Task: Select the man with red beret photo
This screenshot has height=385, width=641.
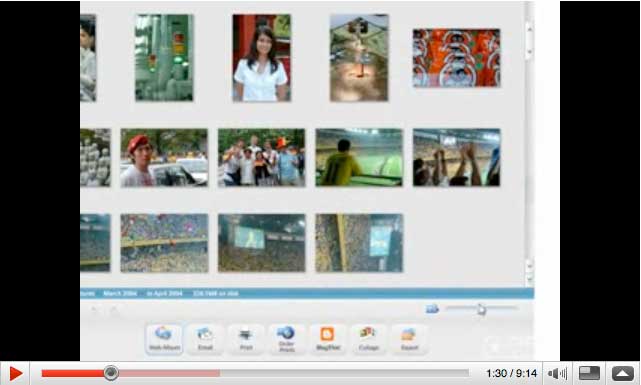Action: coord(164,158)
